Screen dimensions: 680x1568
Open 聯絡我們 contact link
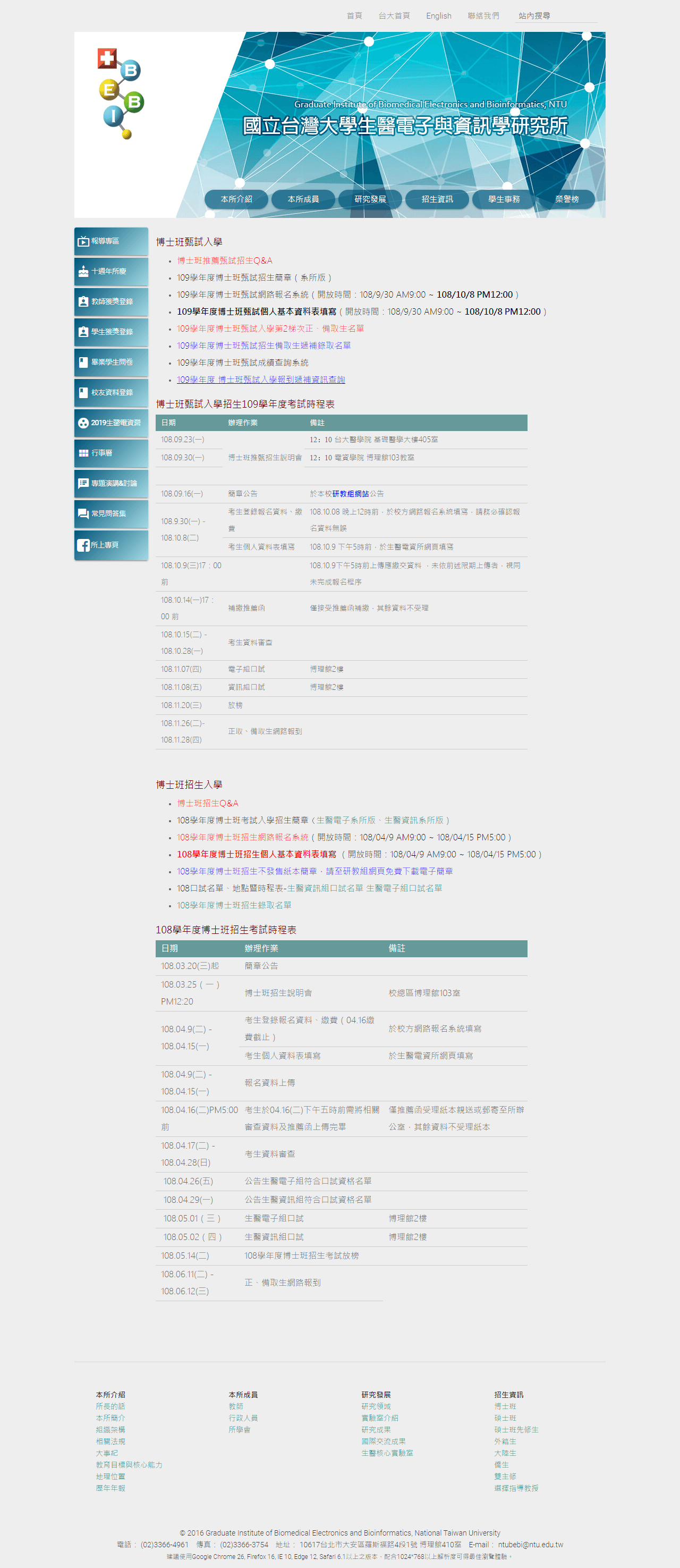click(483, 16)
